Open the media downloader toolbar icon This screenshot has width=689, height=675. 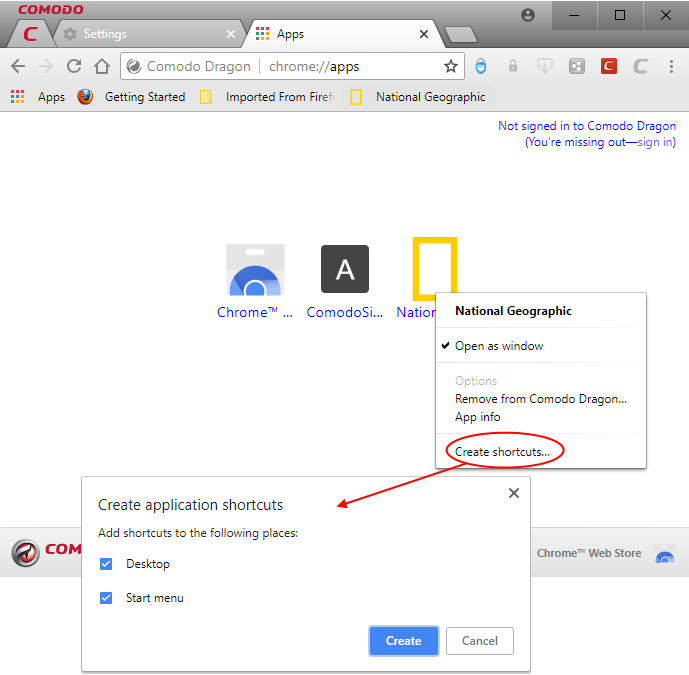pyautogui.click(x=544, y=66)
